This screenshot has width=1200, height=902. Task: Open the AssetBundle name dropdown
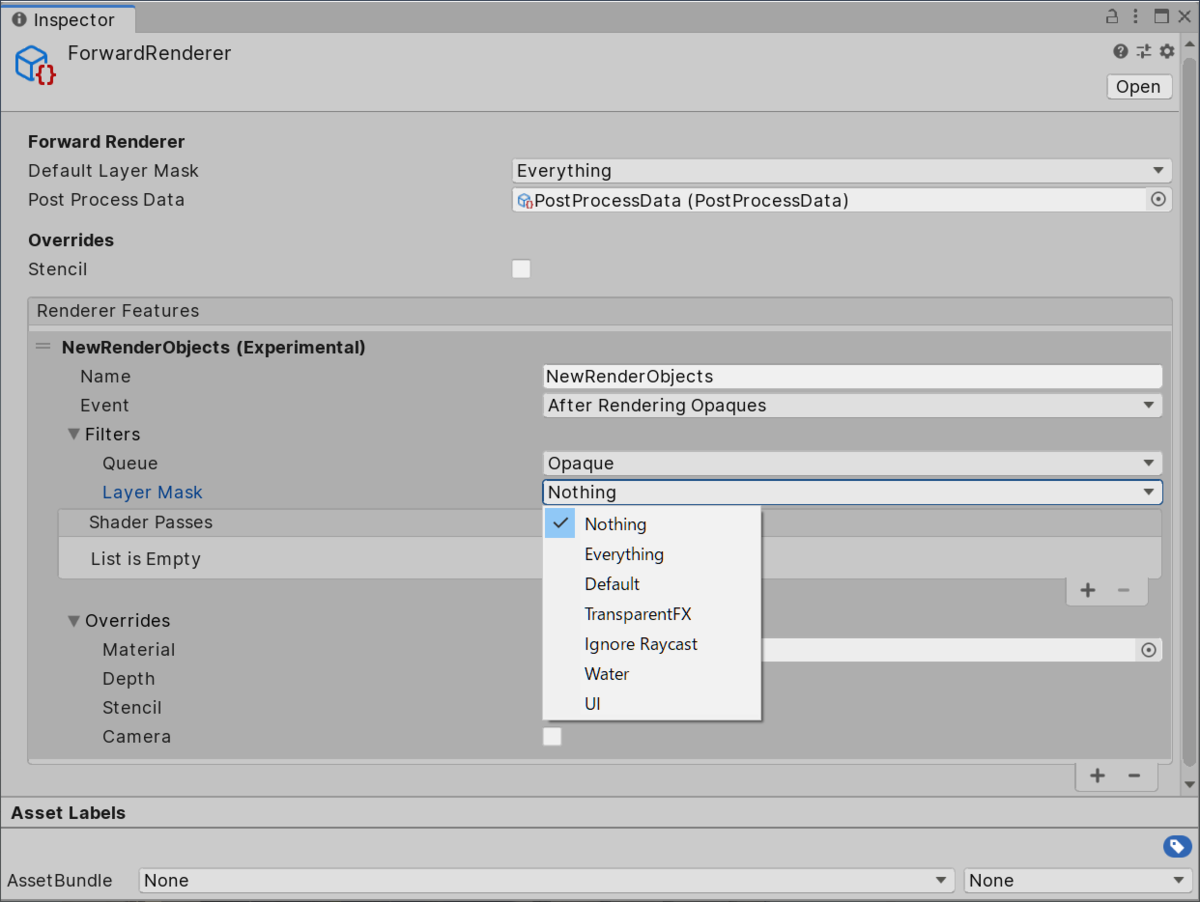547,881
